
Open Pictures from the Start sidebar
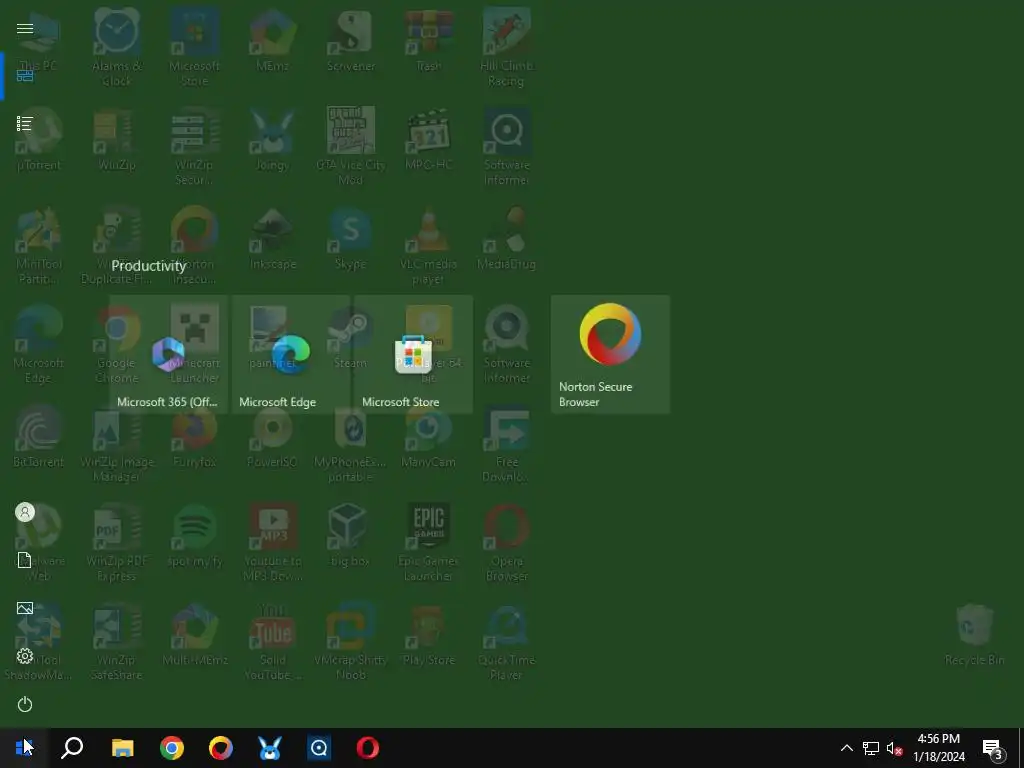pyautogui.click(x=25, y=608)
